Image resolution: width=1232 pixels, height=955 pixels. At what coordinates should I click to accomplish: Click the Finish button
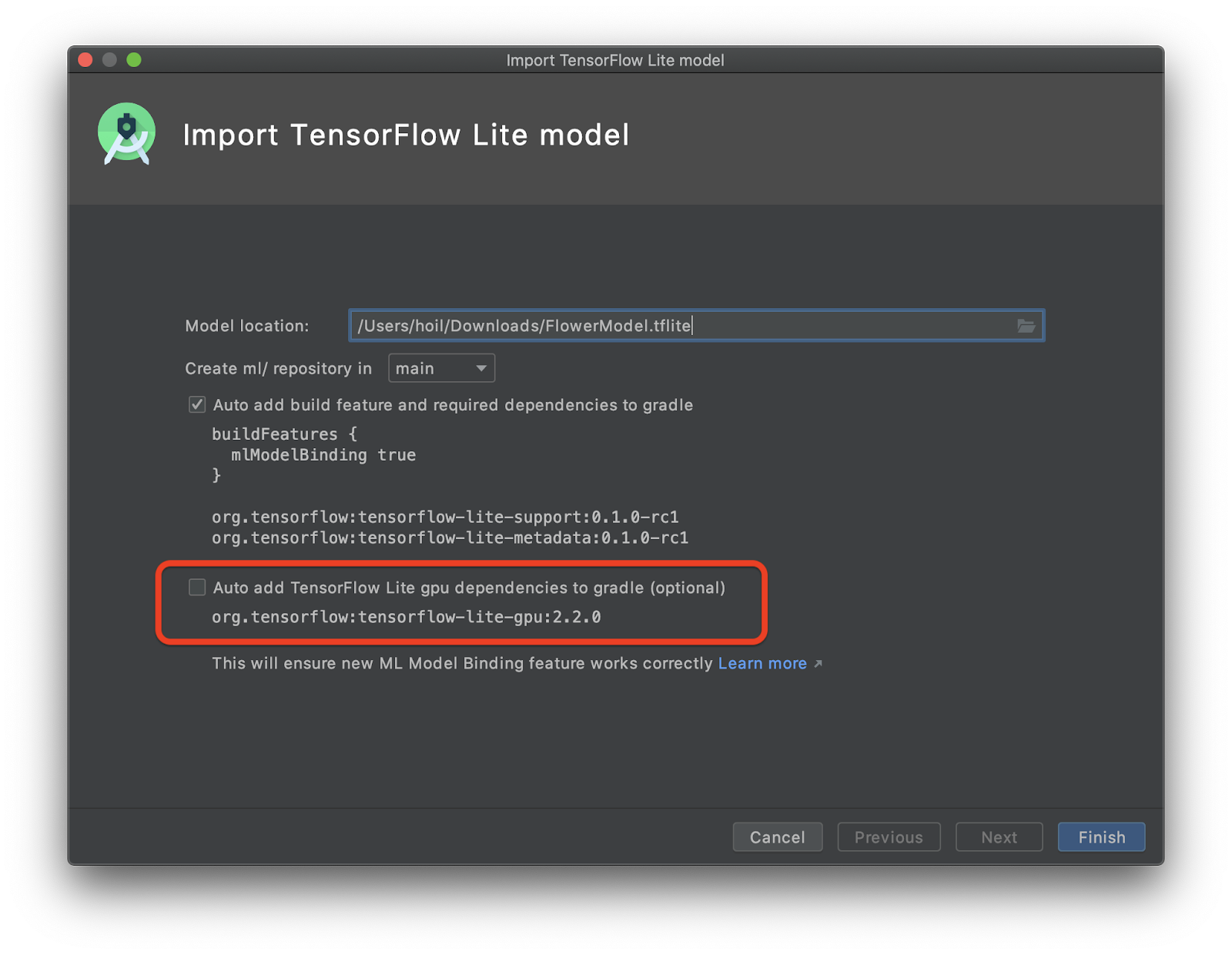[x=1101, y=837]
